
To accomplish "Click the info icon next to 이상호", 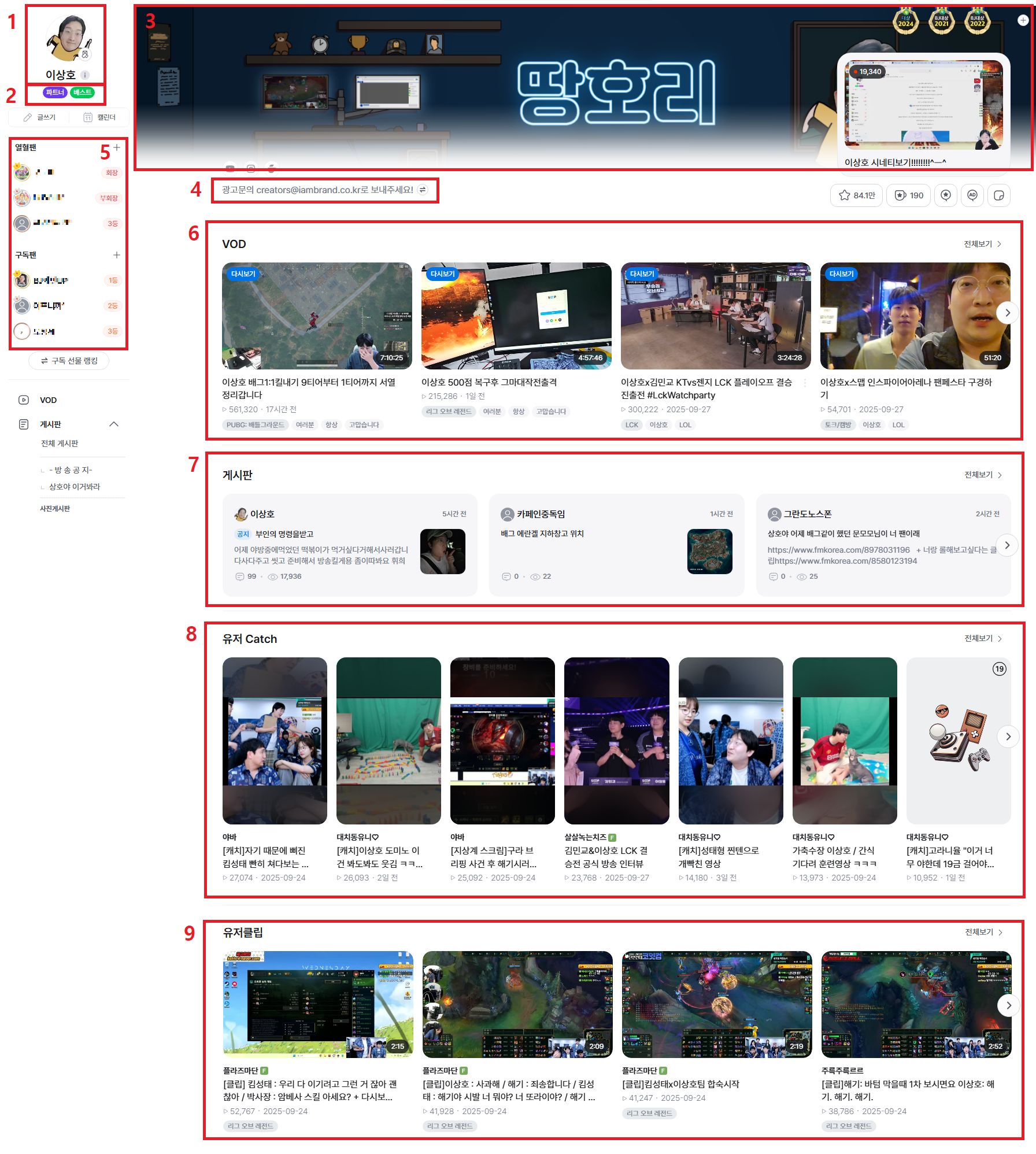I will 85,75.
